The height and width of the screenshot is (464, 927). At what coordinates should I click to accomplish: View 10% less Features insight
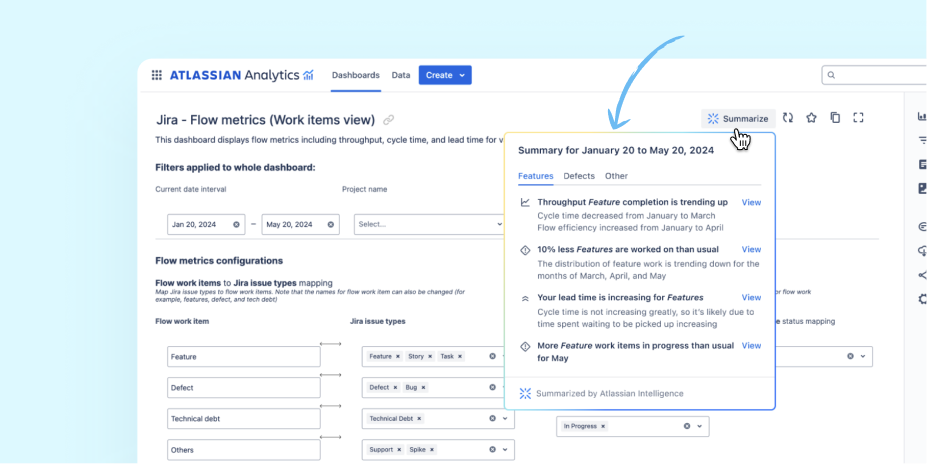(751, 249)
